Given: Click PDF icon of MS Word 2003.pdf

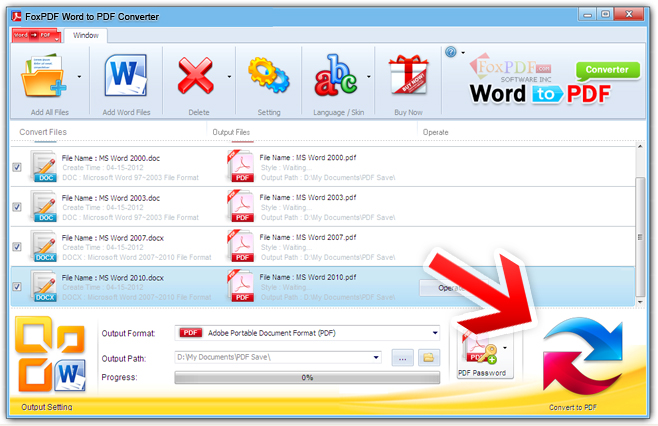Looking at the screenshot, I should [x=241, y=206].
